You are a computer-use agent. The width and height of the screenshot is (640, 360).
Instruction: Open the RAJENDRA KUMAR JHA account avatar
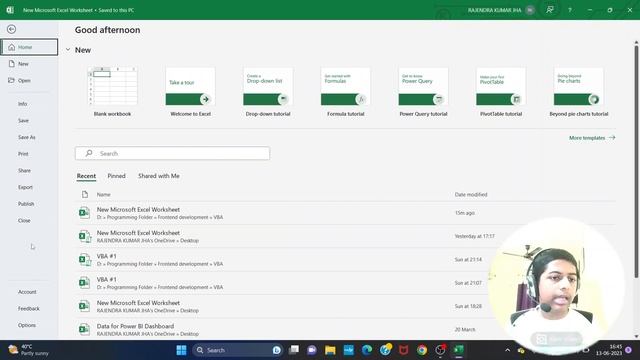(530, 10)
